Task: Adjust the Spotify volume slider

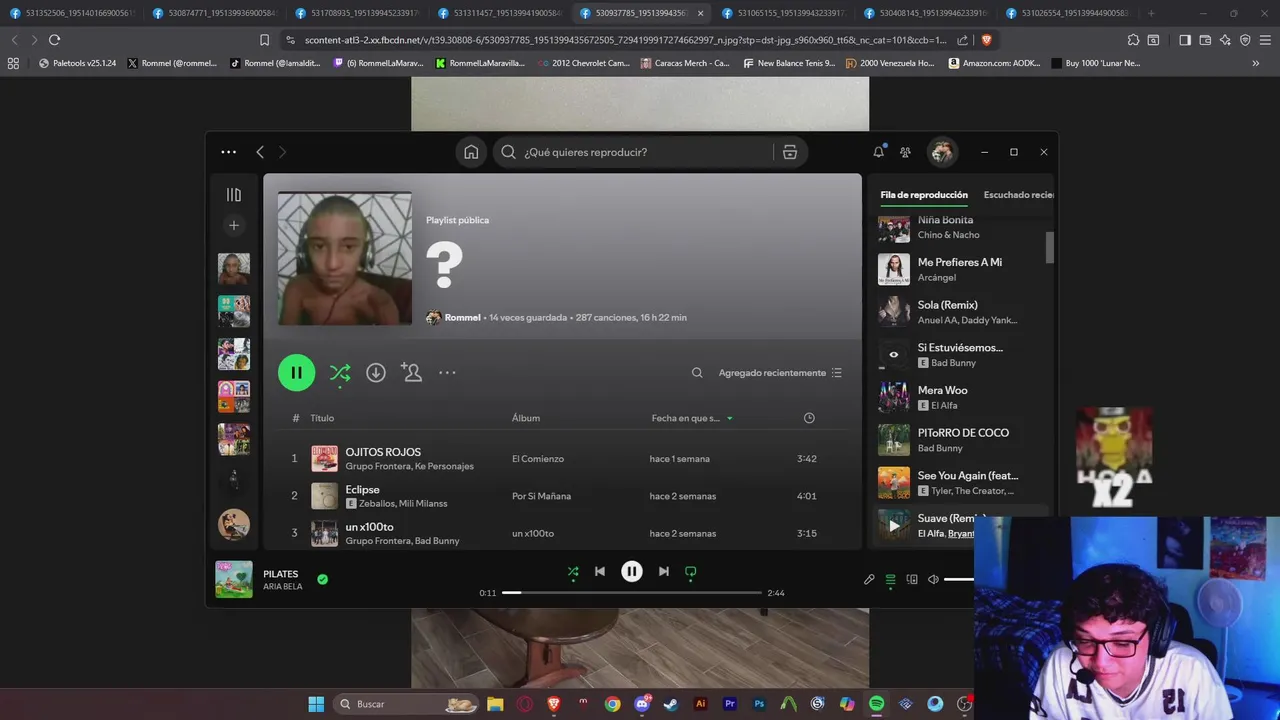Action: [x=959, y=579]
